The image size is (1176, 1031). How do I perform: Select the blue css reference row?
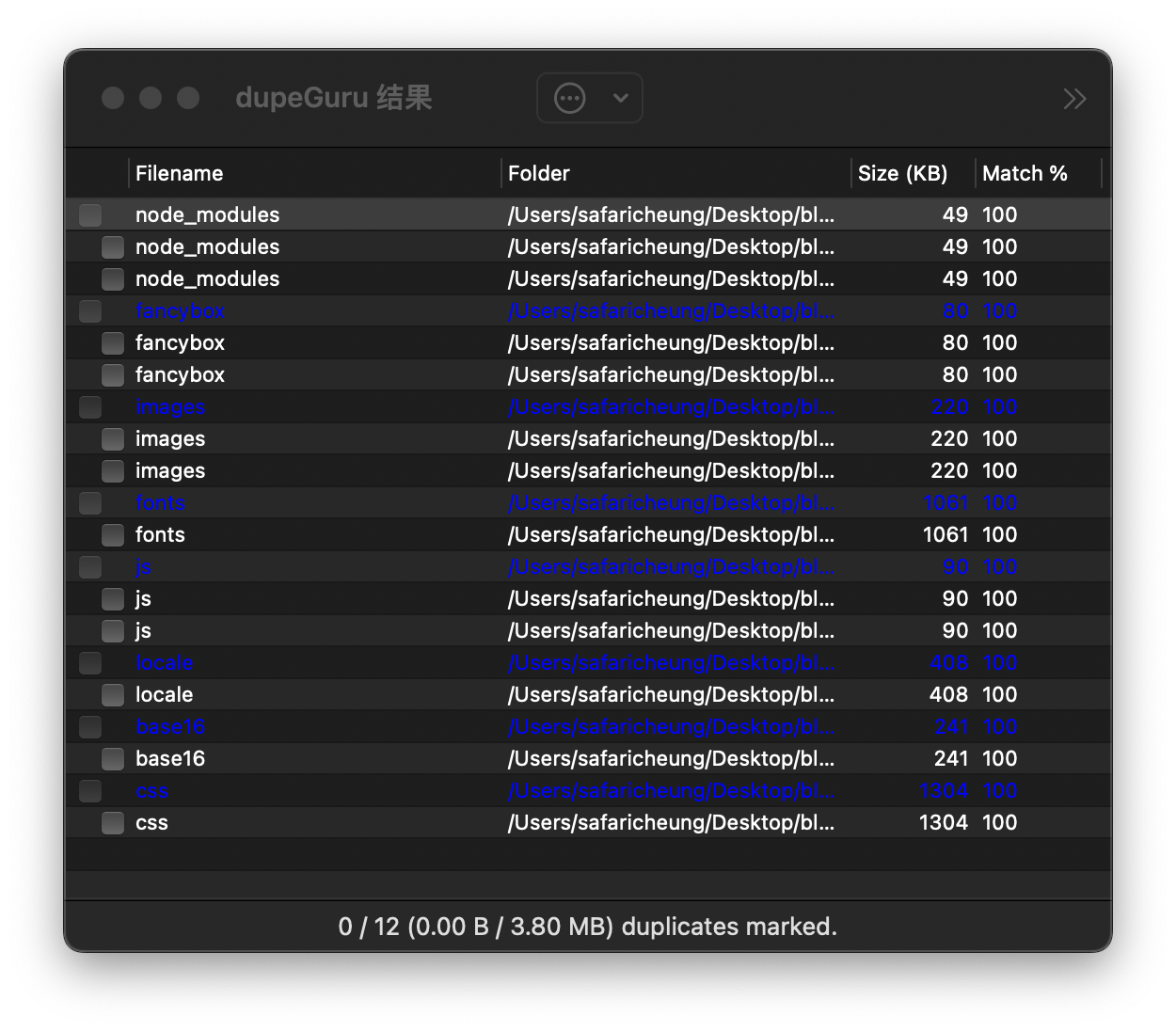[151, 791]
